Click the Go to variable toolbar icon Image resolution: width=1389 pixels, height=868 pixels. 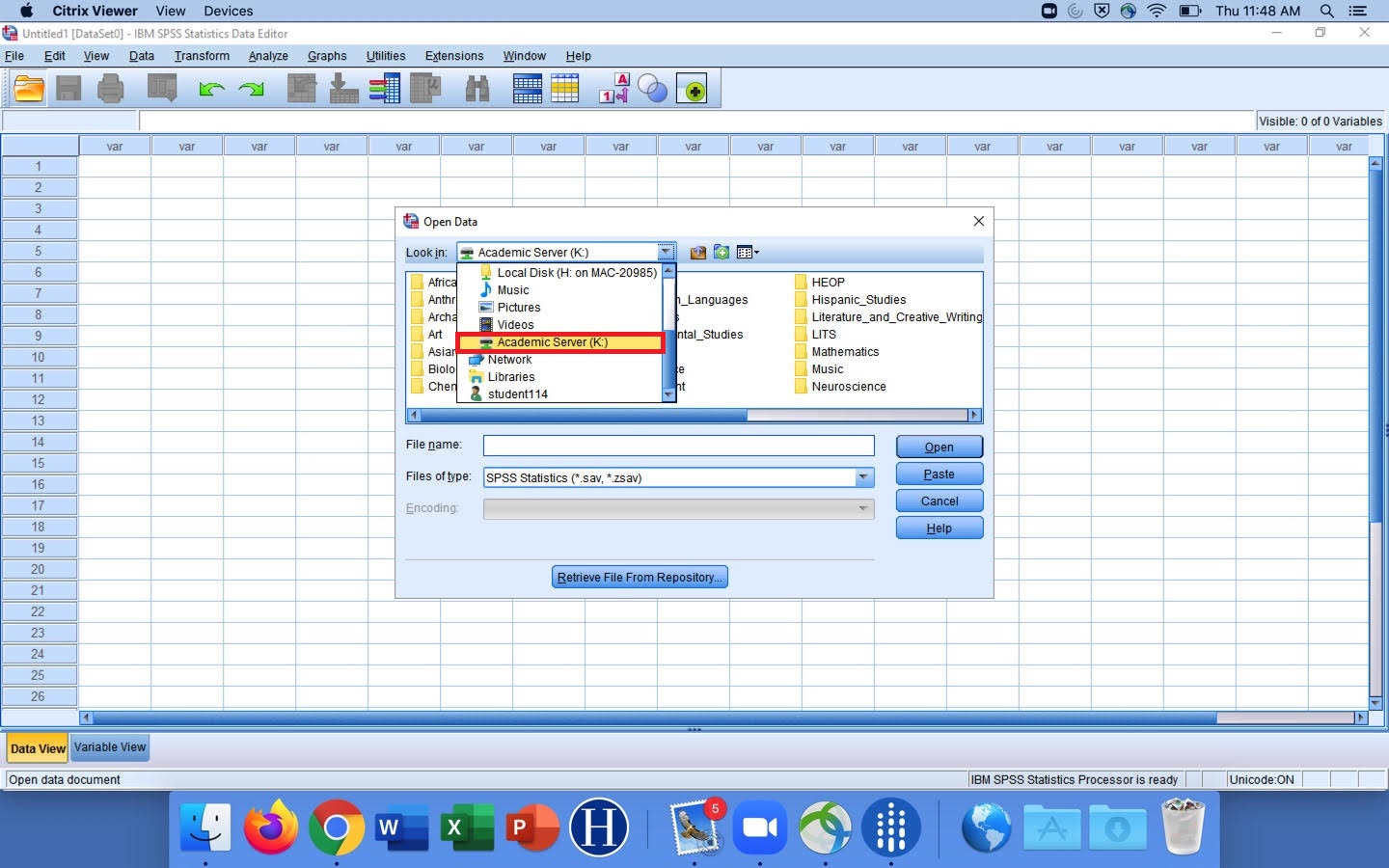tap(343, 90)
